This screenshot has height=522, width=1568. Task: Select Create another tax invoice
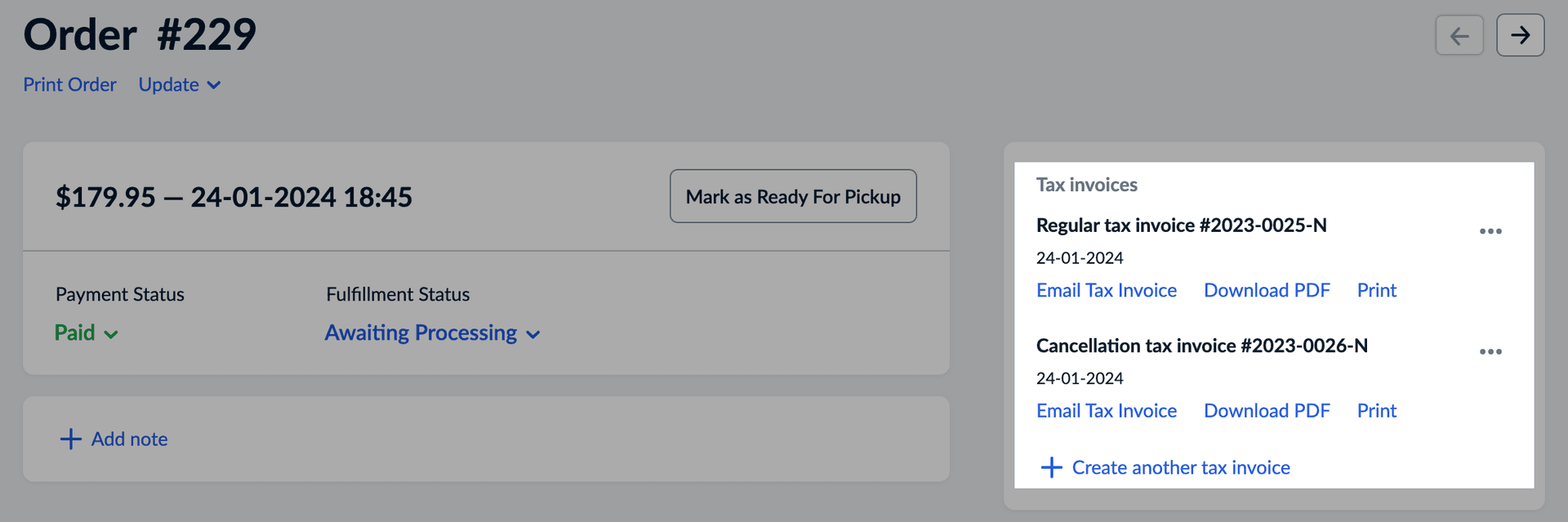pos(1180,467)
